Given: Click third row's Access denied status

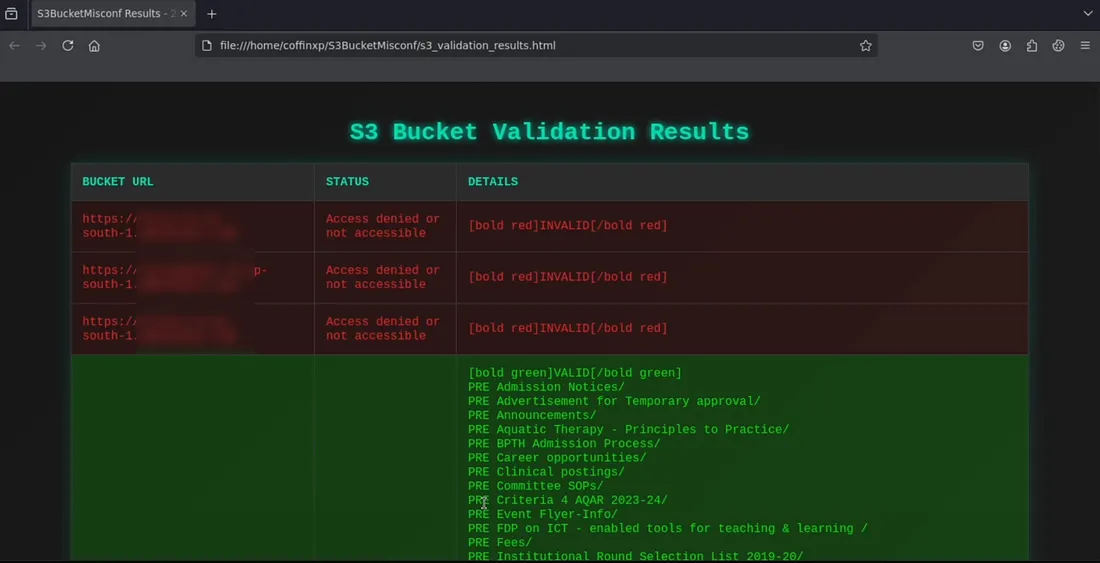Looking at the screenshot, I should (383, 328).
